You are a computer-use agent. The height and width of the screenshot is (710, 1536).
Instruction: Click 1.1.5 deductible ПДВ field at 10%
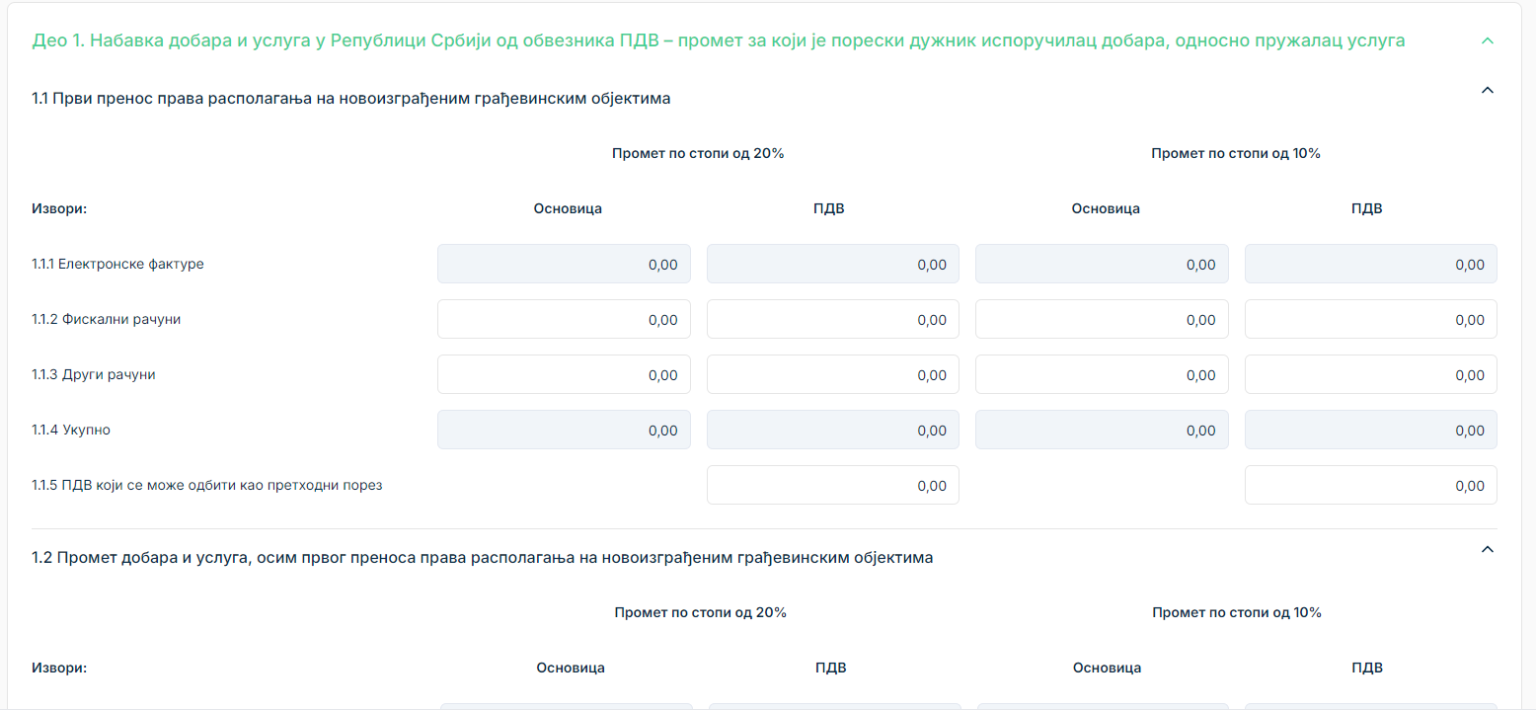point(1370,485)
